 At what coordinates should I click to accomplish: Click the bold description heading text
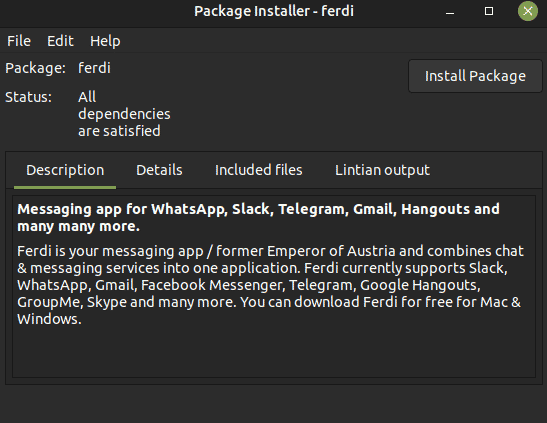(x=258, y=218)
